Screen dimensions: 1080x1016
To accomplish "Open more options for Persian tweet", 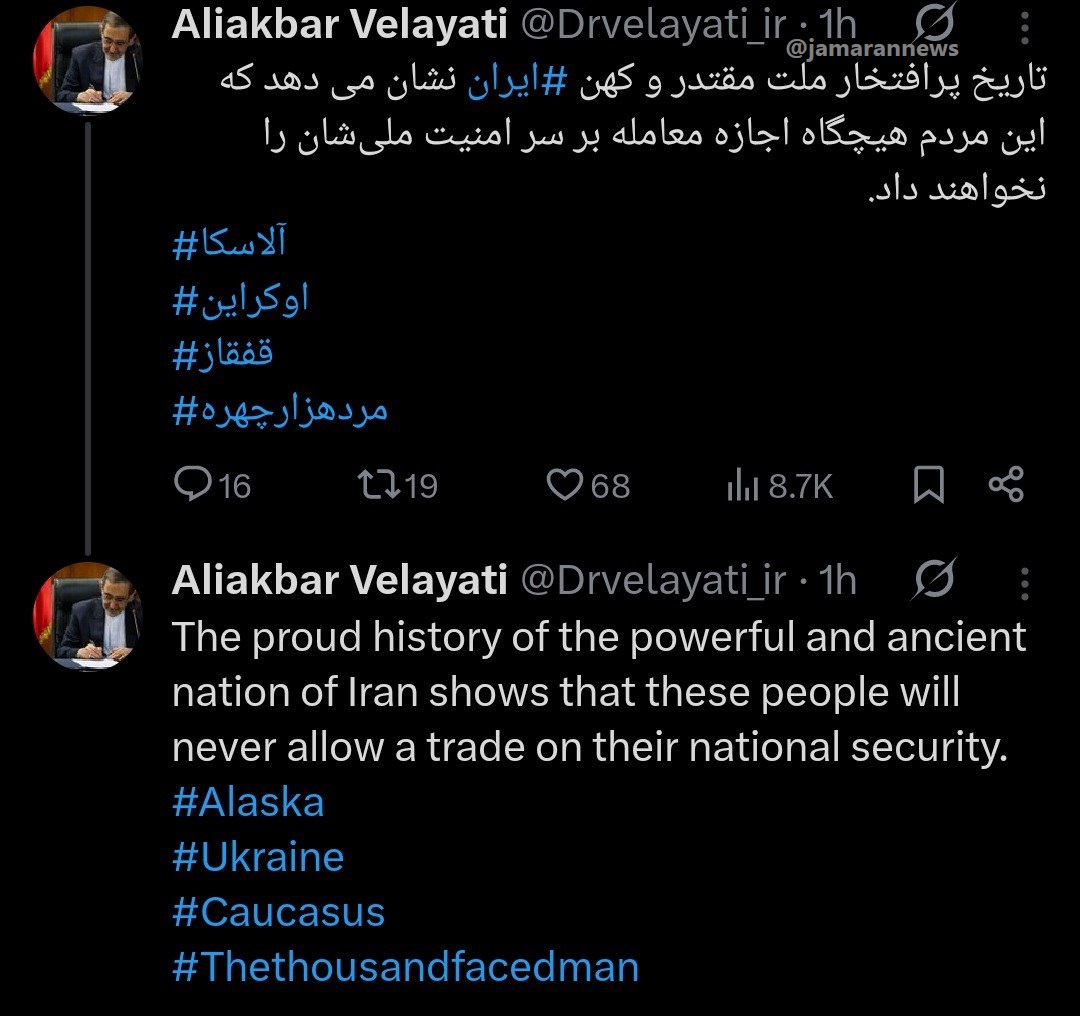I will (x=1024, y=28).
